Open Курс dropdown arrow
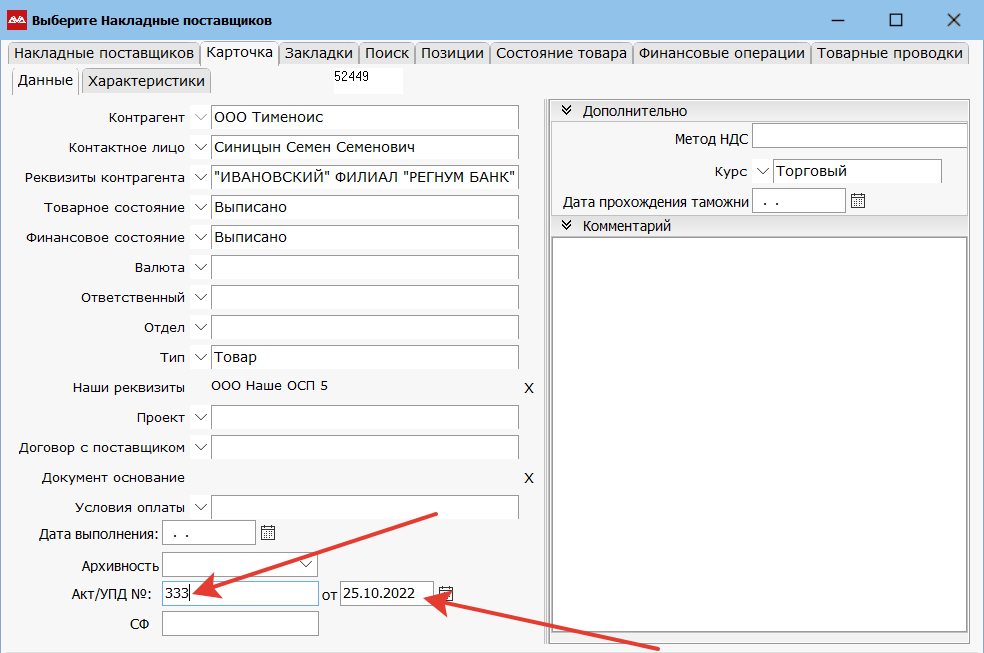Viewport: 984px width, 653px height. click(x=762, y=171)
